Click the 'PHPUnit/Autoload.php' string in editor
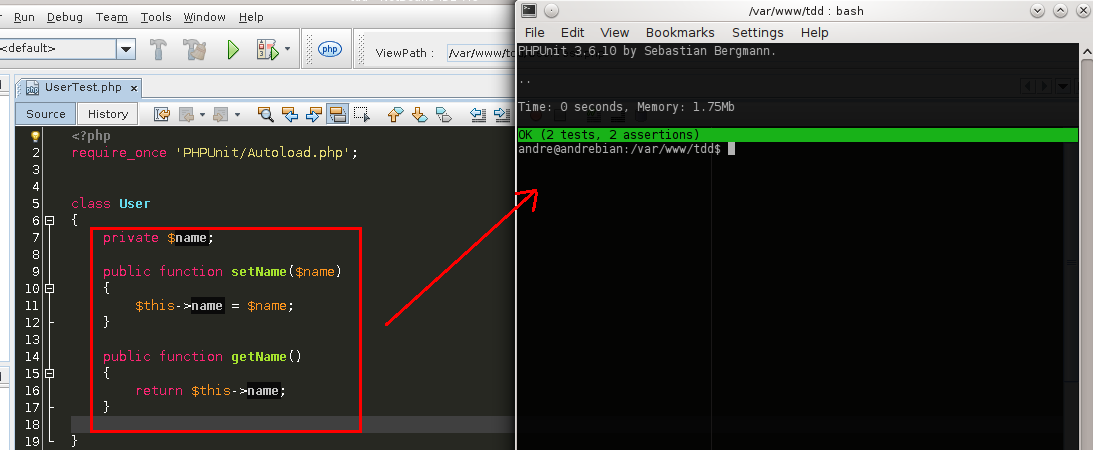Viewport: 1093px width, 450px height. click(x=263, y=153)
